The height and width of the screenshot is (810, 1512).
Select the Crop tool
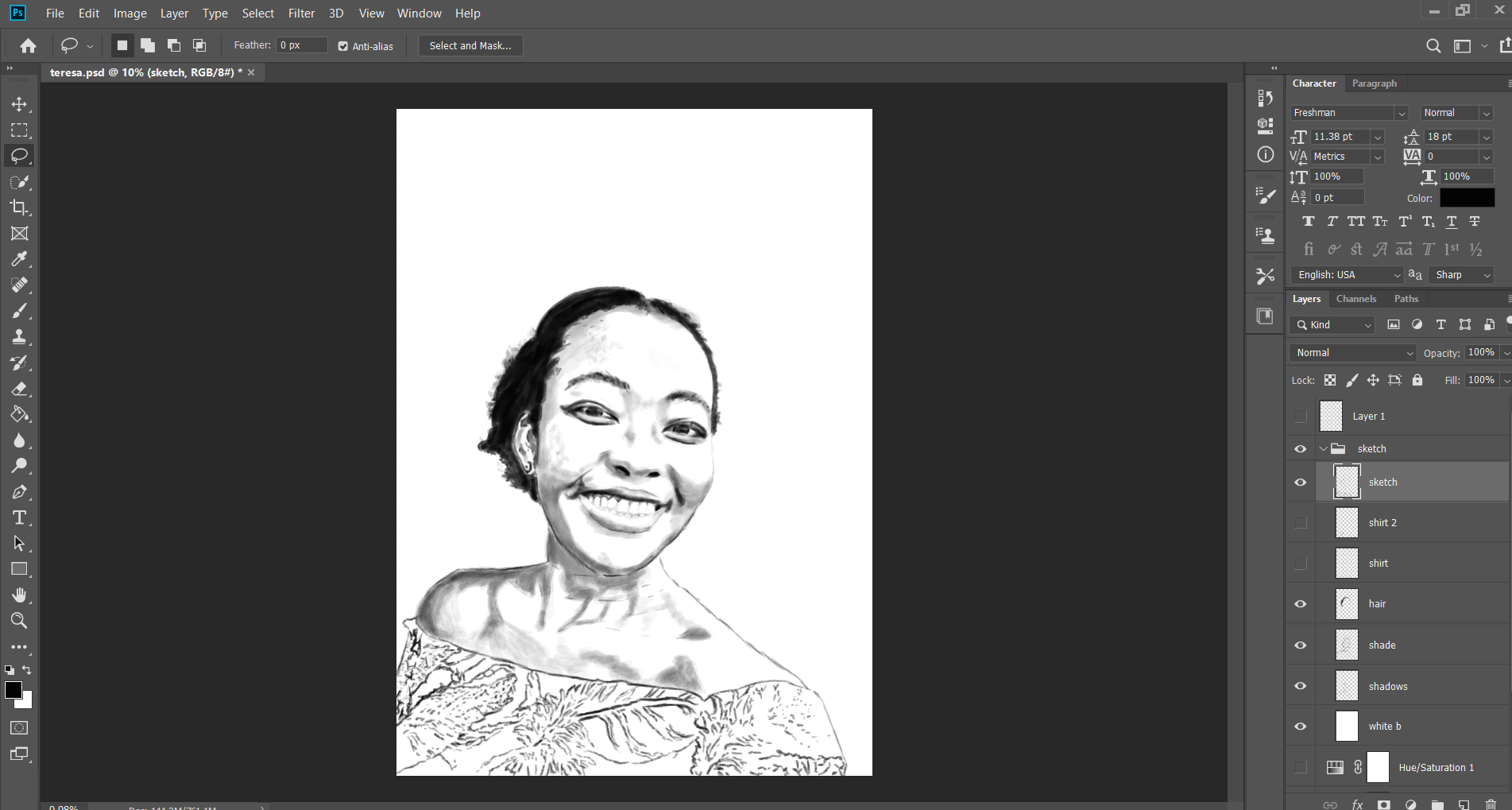pos(19,208)
